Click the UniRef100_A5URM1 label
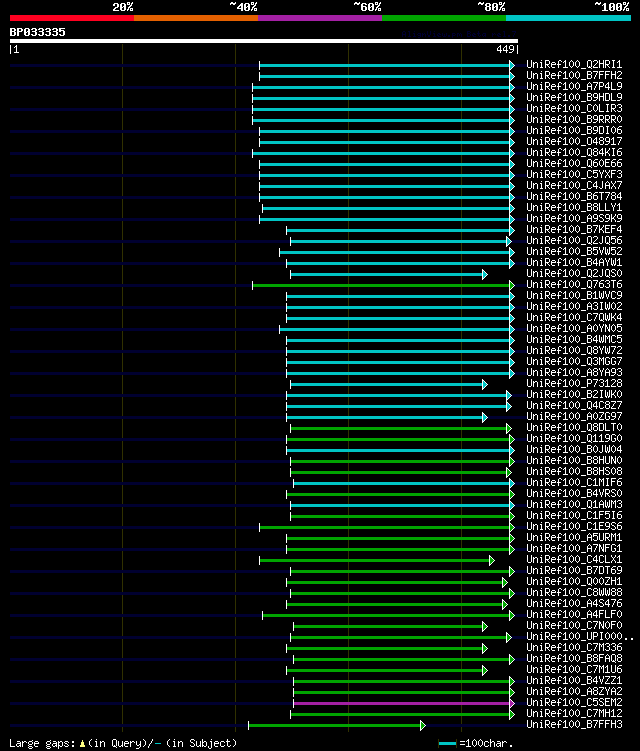Image resolution: width=640 pixels, height=751 pixels. 574,538
